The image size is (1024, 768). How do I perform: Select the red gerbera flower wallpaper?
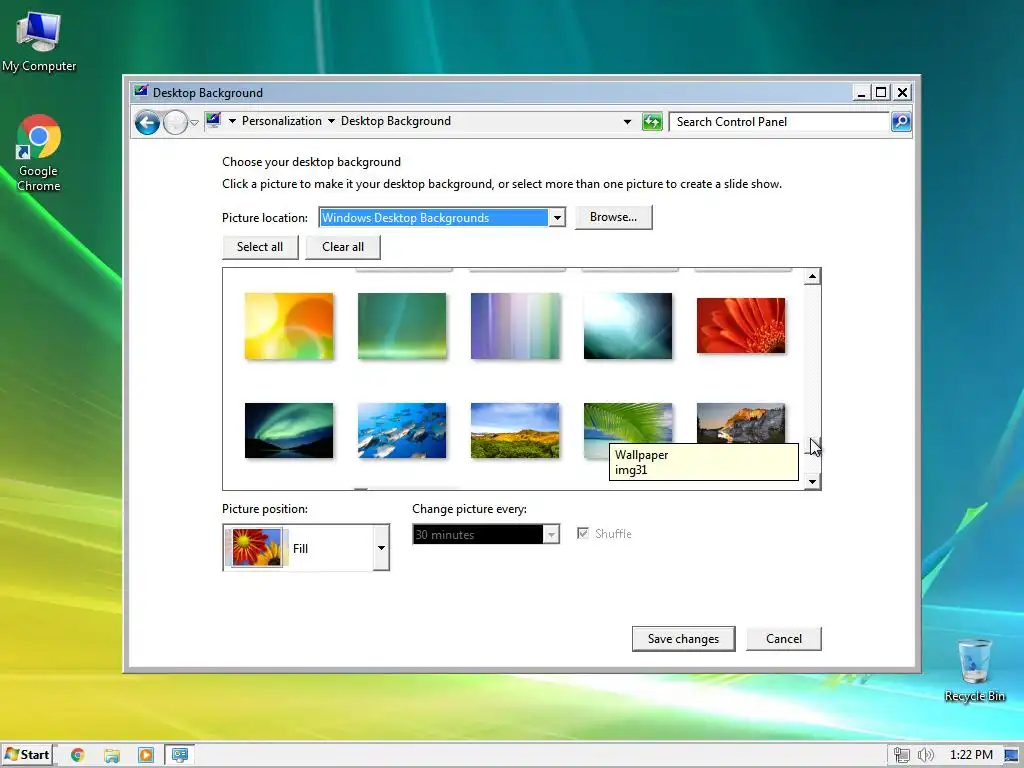741,326
